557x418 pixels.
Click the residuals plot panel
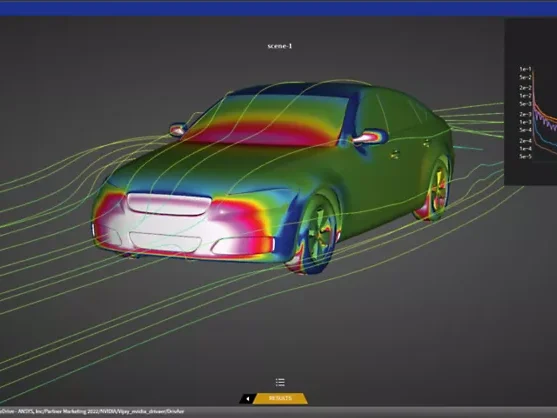(531, 102)
